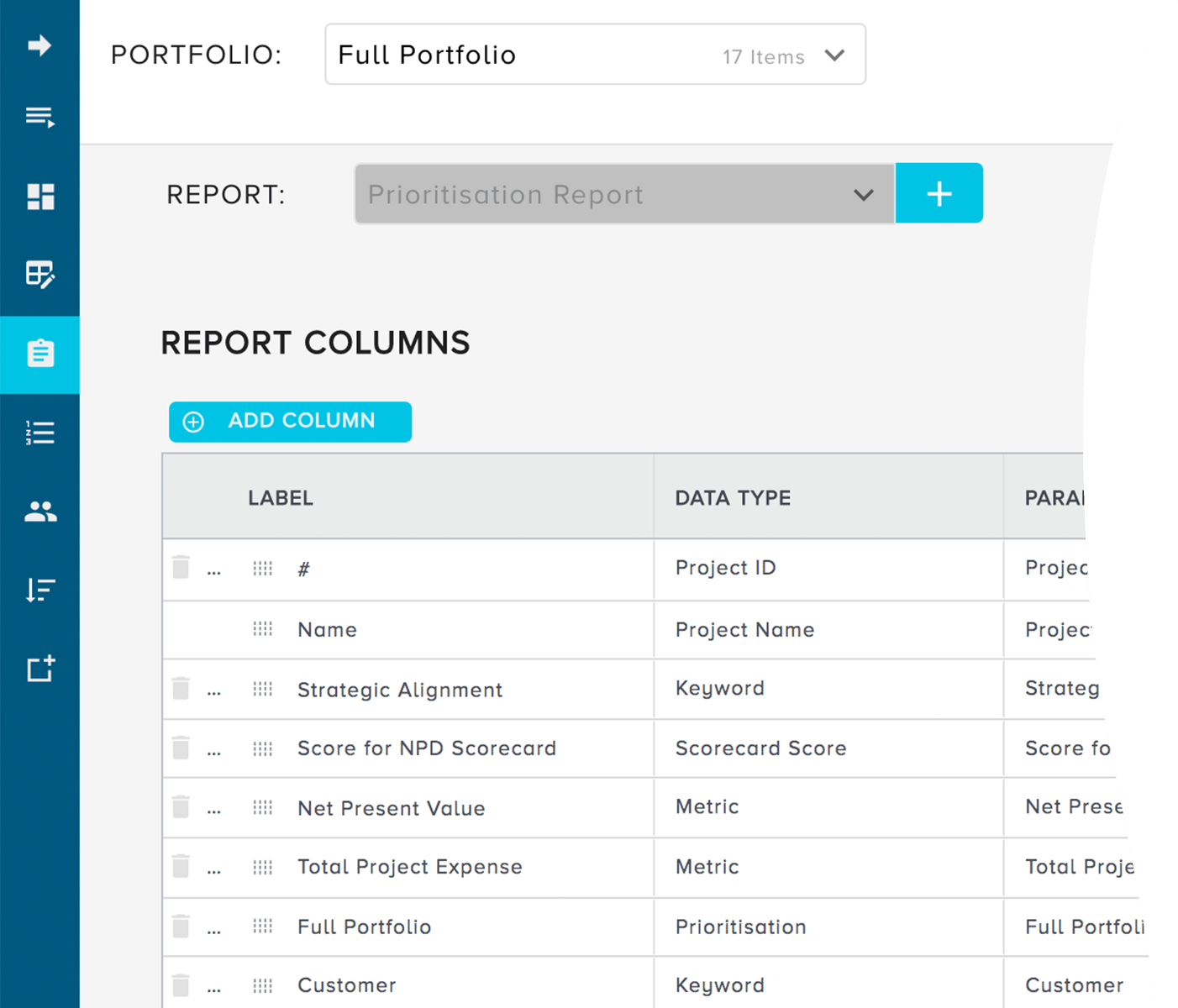
Task: Select the highlighted clipboard report icon
Action: 39,354
